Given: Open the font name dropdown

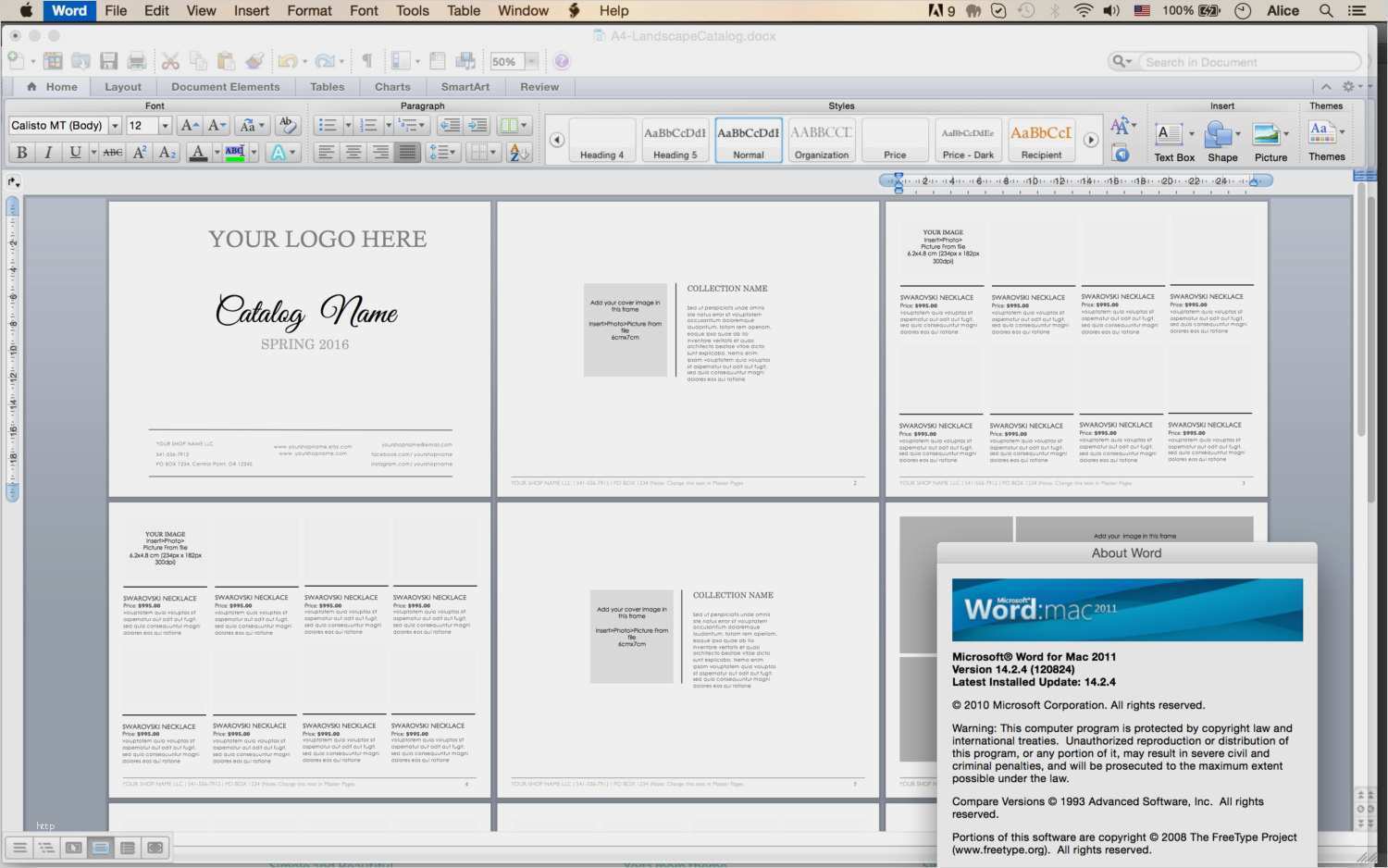Looking at the screenshot, I should (x=115, y=126).
